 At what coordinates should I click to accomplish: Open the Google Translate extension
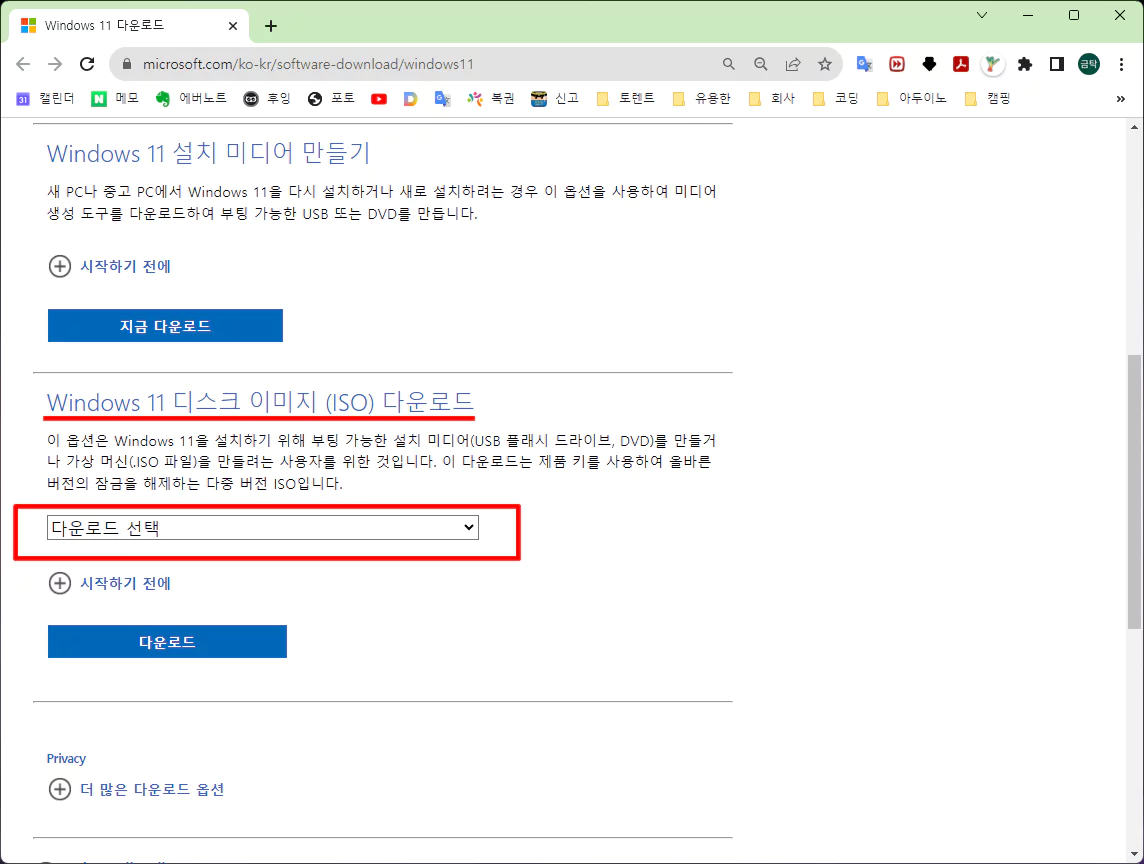865,64
